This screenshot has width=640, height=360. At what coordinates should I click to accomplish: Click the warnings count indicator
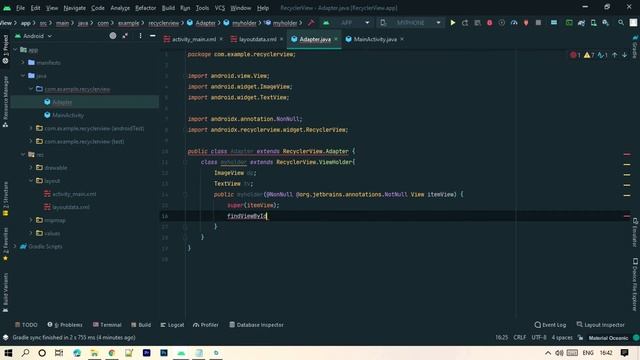click(x=589, y=55)
